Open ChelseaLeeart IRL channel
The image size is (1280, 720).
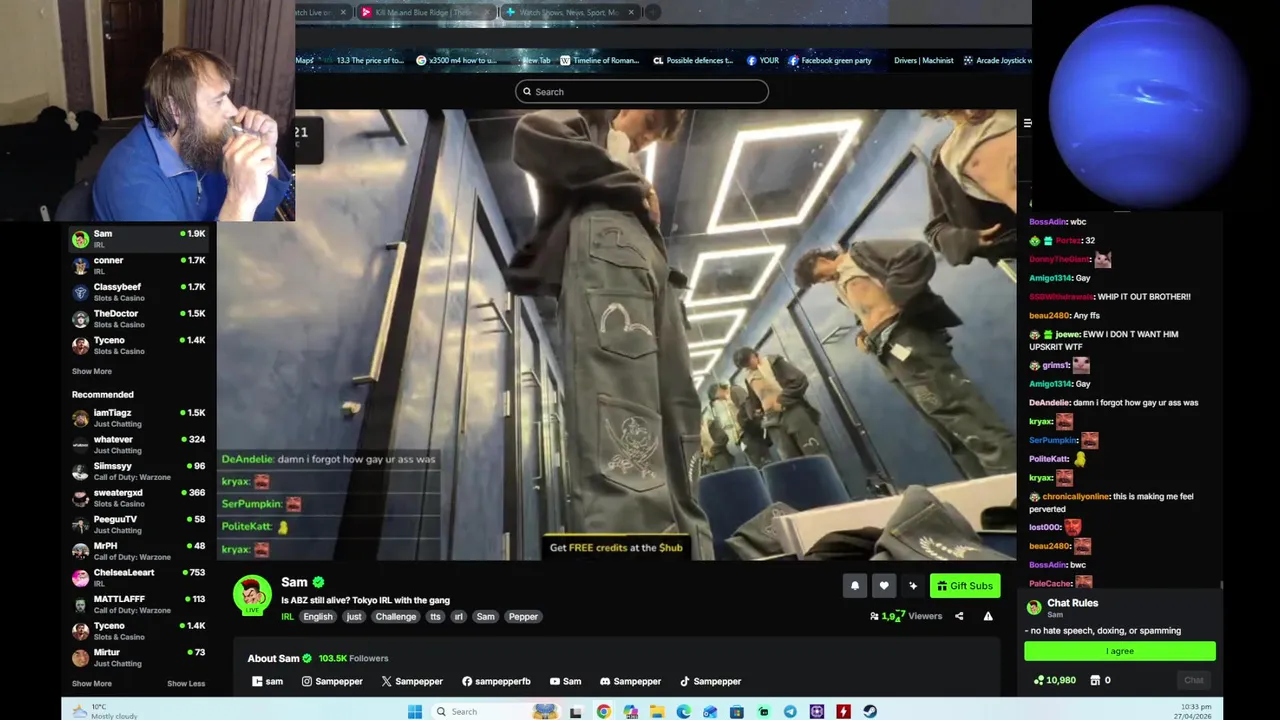[x=139, y=578]
